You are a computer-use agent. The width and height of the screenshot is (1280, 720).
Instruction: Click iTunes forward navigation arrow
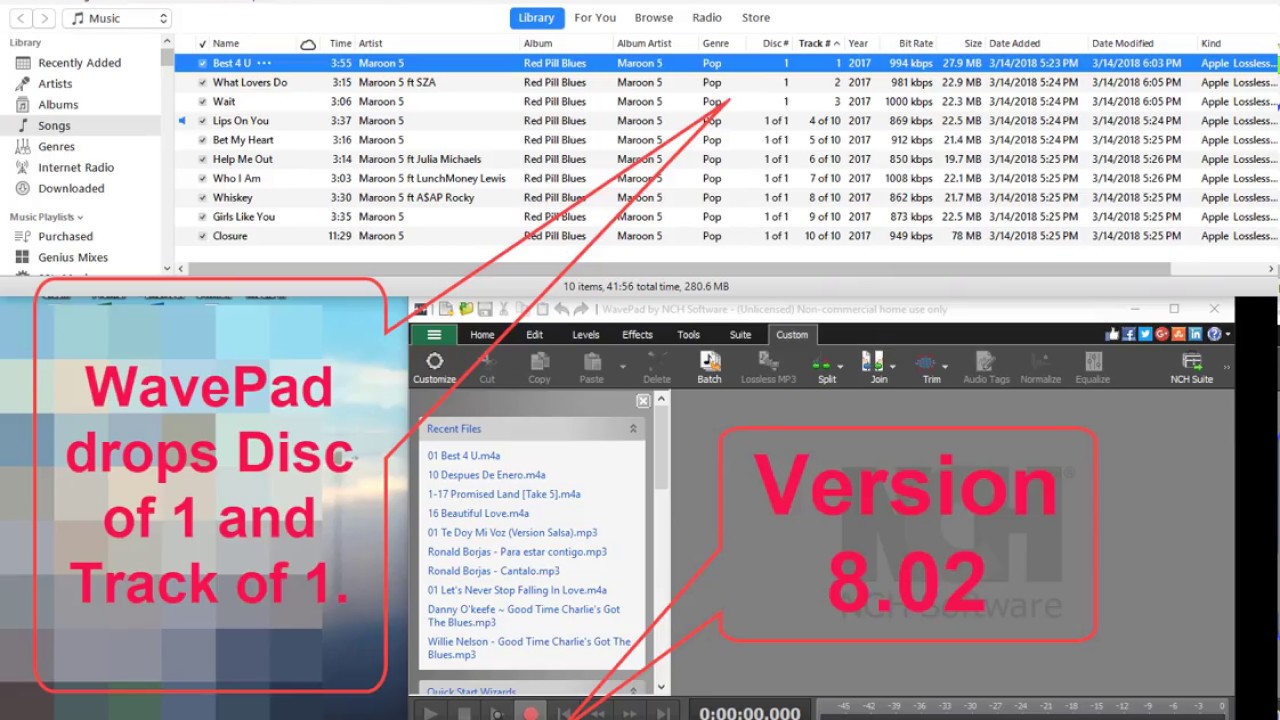(x=44, y=18)
